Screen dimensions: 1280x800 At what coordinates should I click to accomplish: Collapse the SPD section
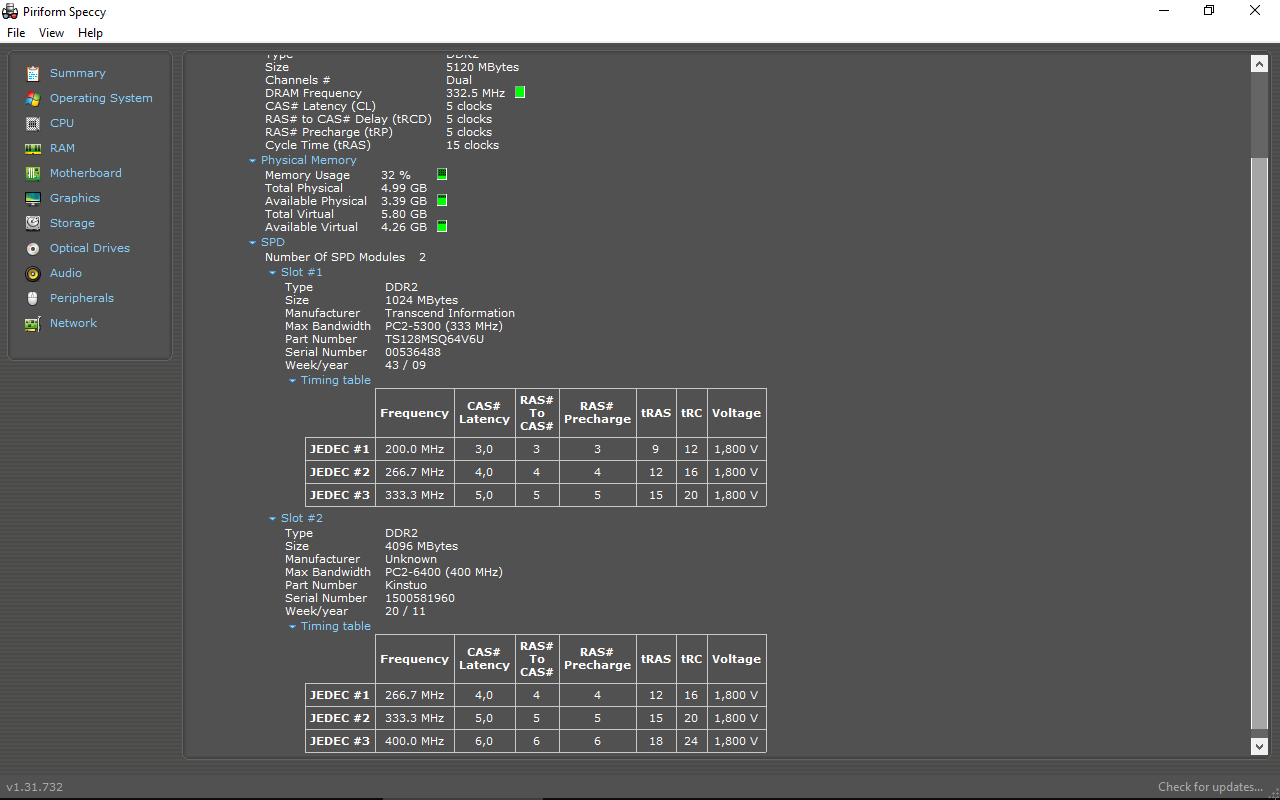tap(253, 243)
